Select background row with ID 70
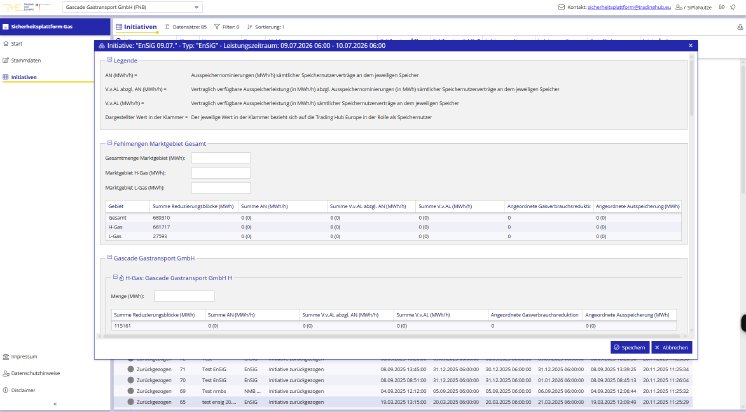The width and height of the screenshot is (746, 412). point(402,380)
